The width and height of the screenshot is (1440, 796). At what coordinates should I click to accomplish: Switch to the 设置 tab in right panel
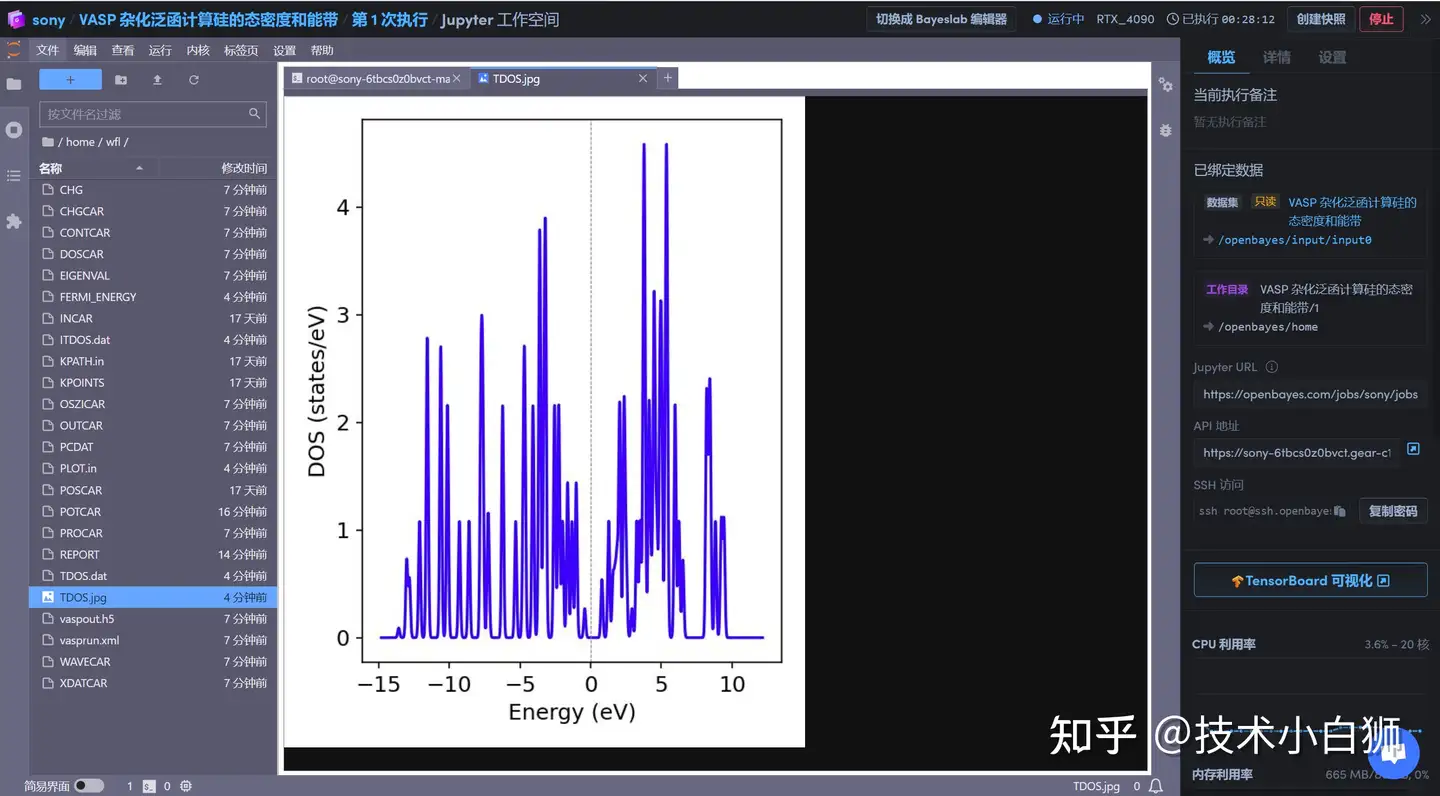coord(1332,57)
